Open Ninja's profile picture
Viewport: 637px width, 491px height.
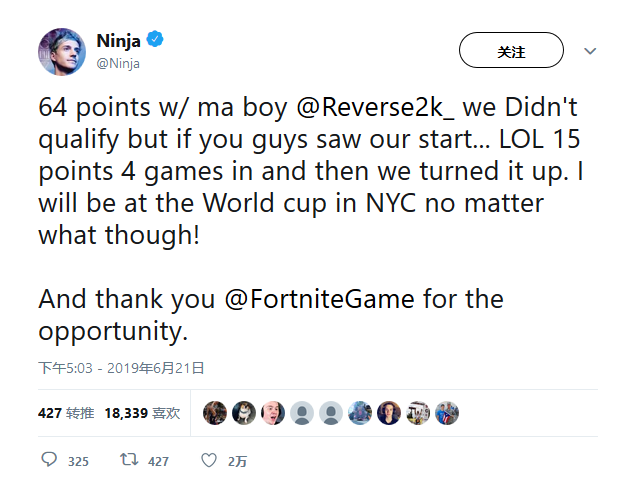coord(61,51)
